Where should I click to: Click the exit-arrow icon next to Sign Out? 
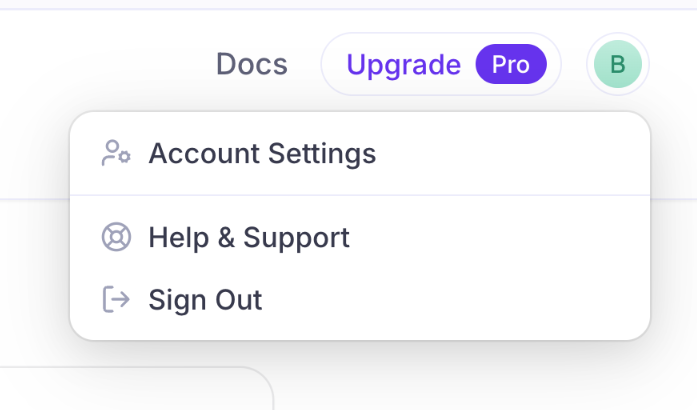coord(116,299)
